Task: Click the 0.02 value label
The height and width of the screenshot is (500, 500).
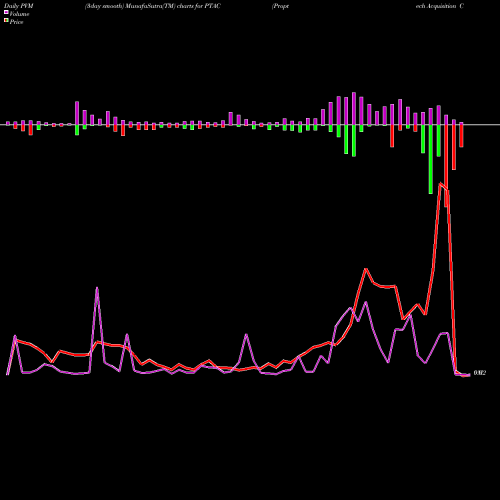Action: 480,373
